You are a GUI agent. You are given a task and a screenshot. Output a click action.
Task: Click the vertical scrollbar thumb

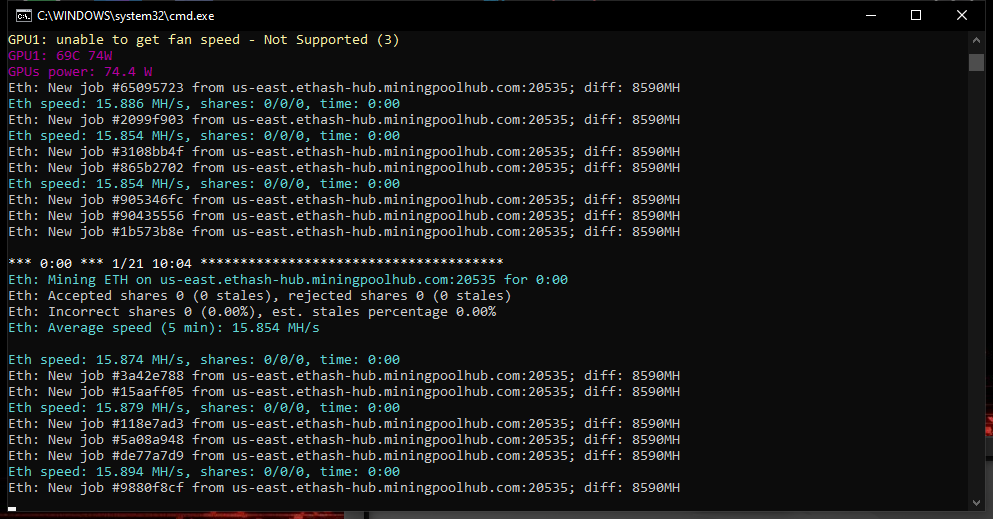(976, 63)
